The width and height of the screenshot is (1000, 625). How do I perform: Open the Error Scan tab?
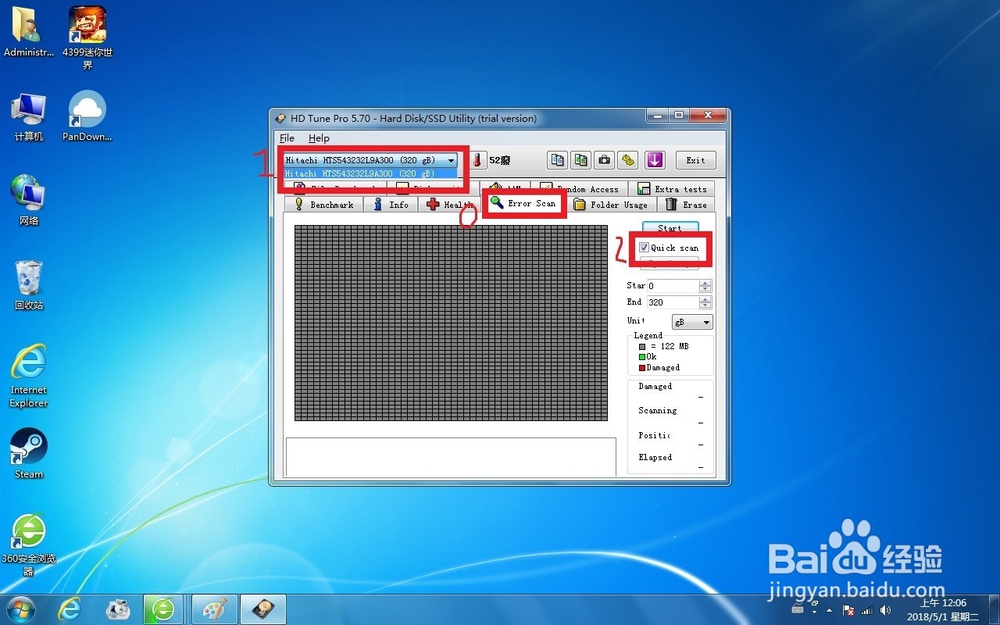pyautogui.click(x=524, y=203)
